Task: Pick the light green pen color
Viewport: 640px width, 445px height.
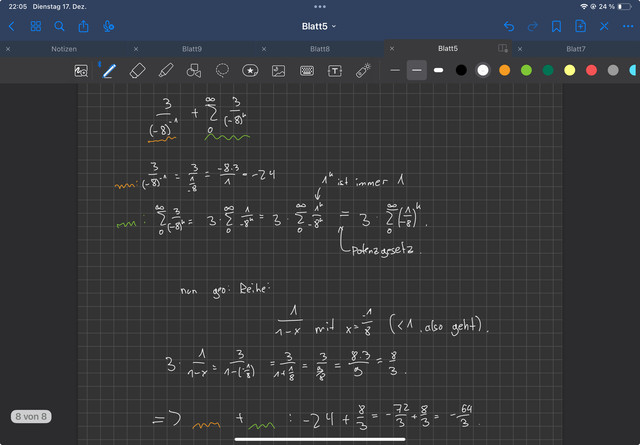Action: pyautogui.click(x=526, y=70)
